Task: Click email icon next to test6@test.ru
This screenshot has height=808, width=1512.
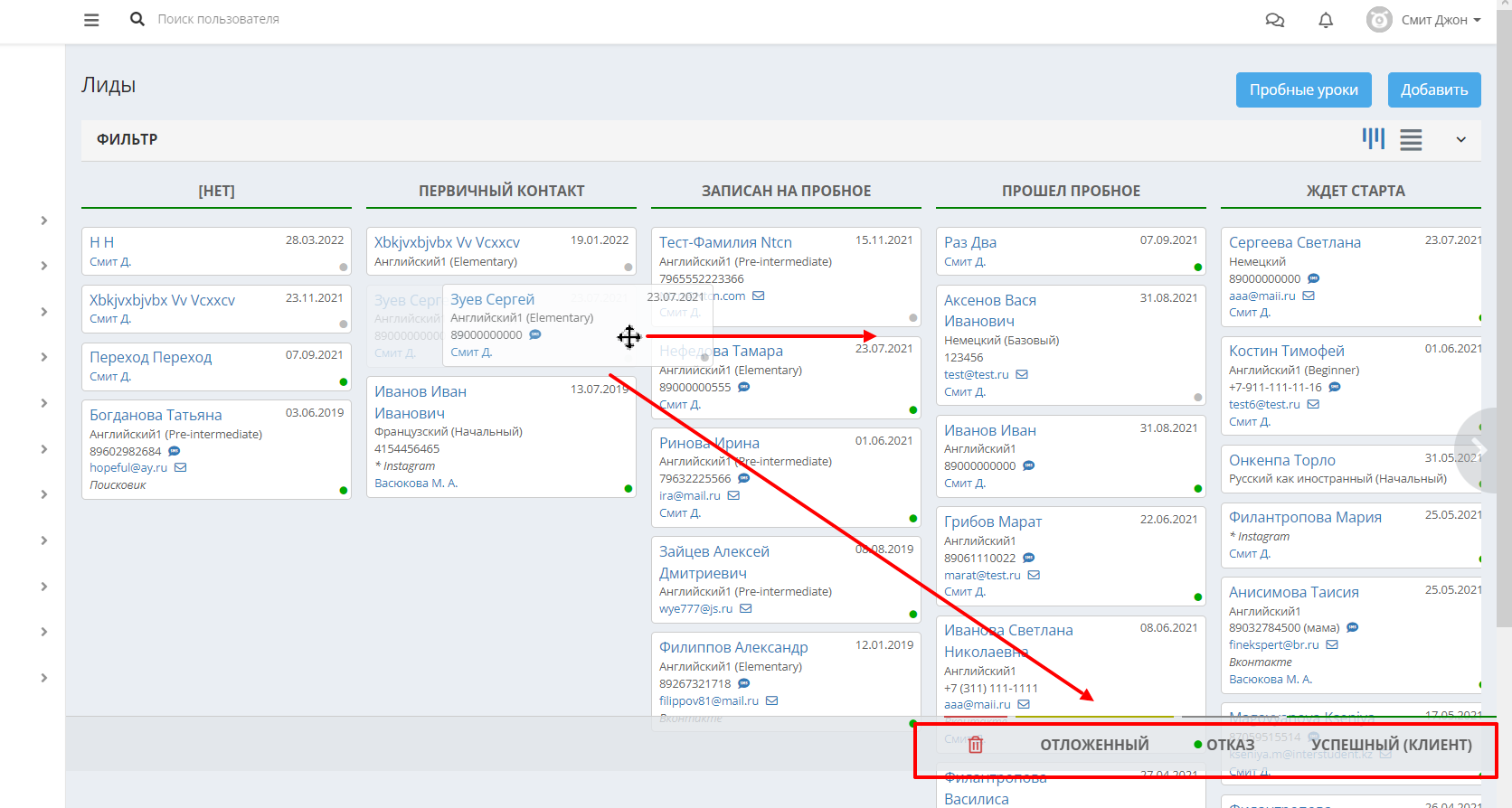Action: click(x=1313, y=404)
